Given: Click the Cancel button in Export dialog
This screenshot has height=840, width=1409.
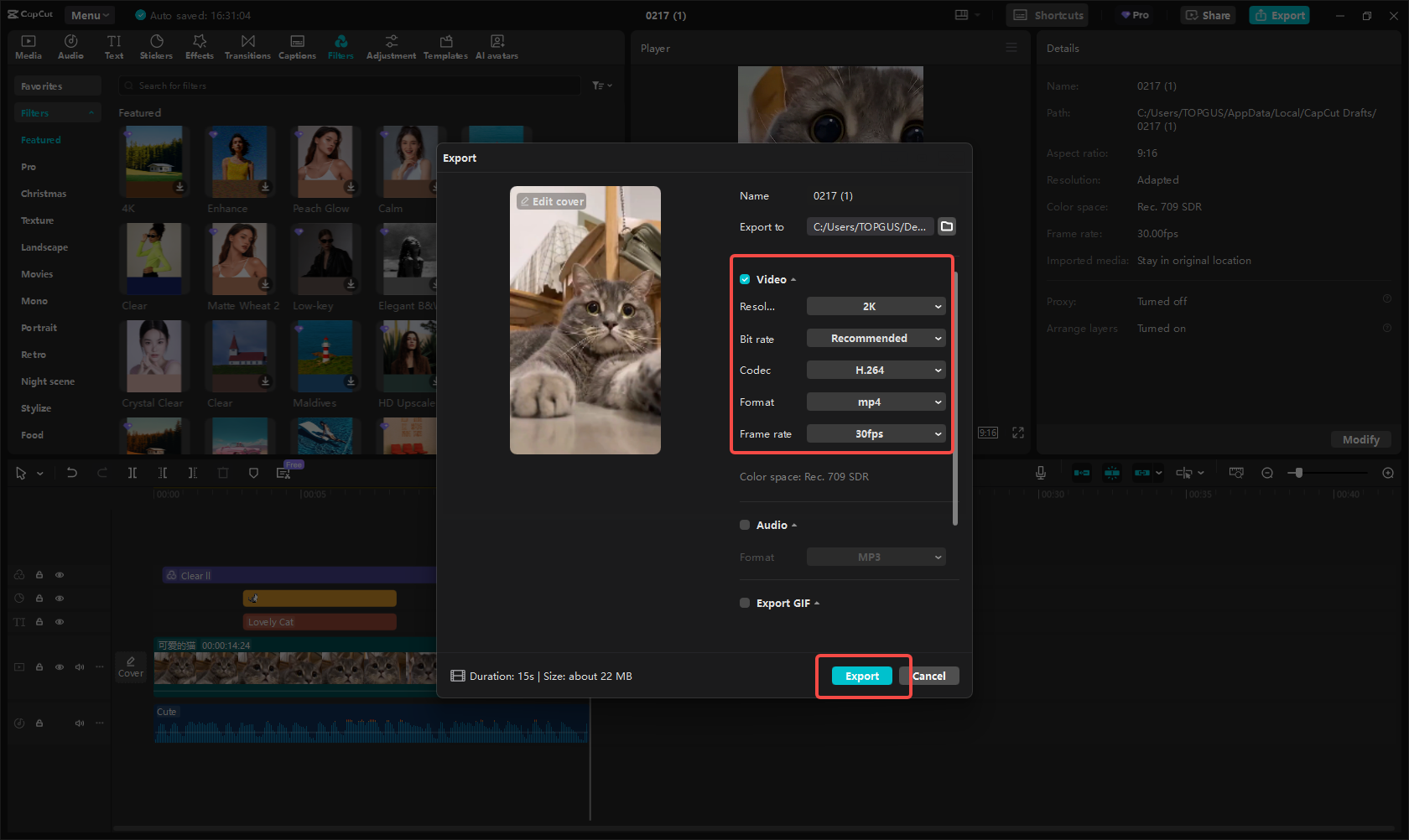Looking at the screenshot, I should click(x=929, y=677).
